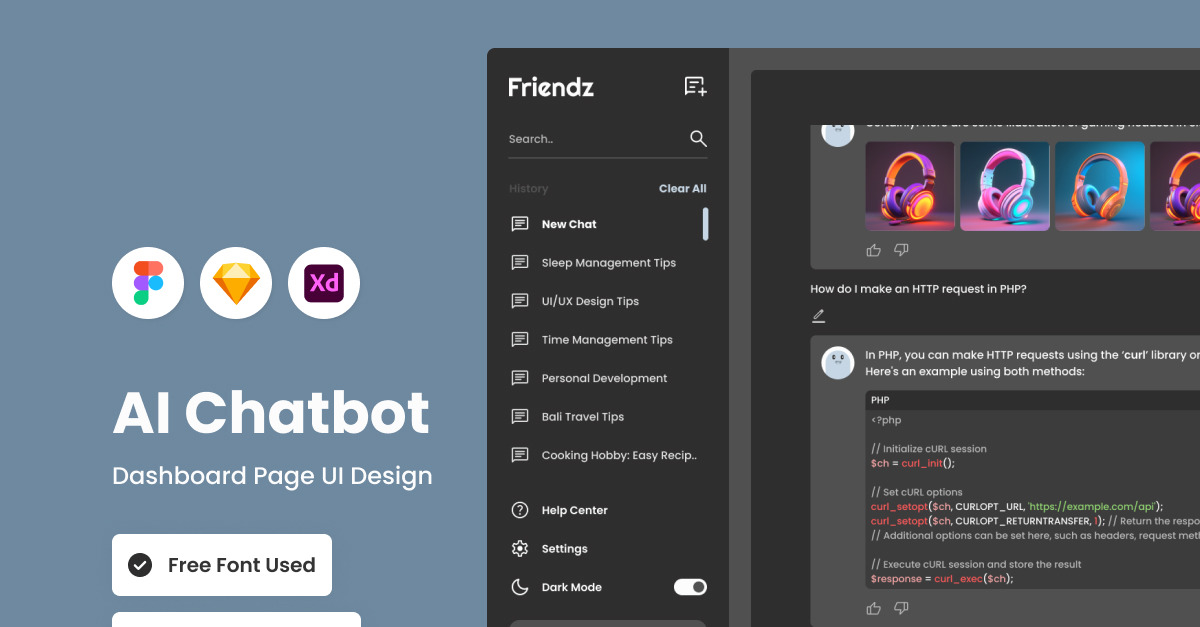Open the Help Center menu item
Viewport: 1200px width, 627px height.
tap(574, 510)
